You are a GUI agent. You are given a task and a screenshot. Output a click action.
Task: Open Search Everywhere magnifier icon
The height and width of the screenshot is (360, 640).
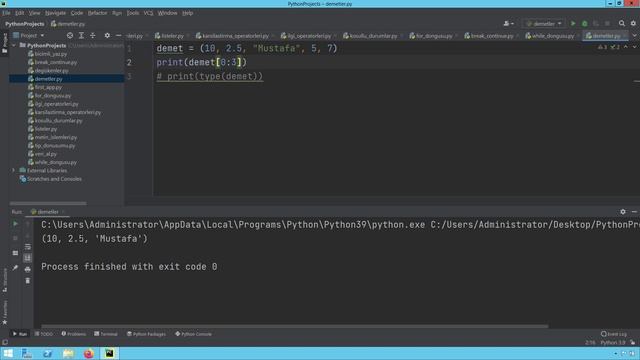click(x=622, y=24)
